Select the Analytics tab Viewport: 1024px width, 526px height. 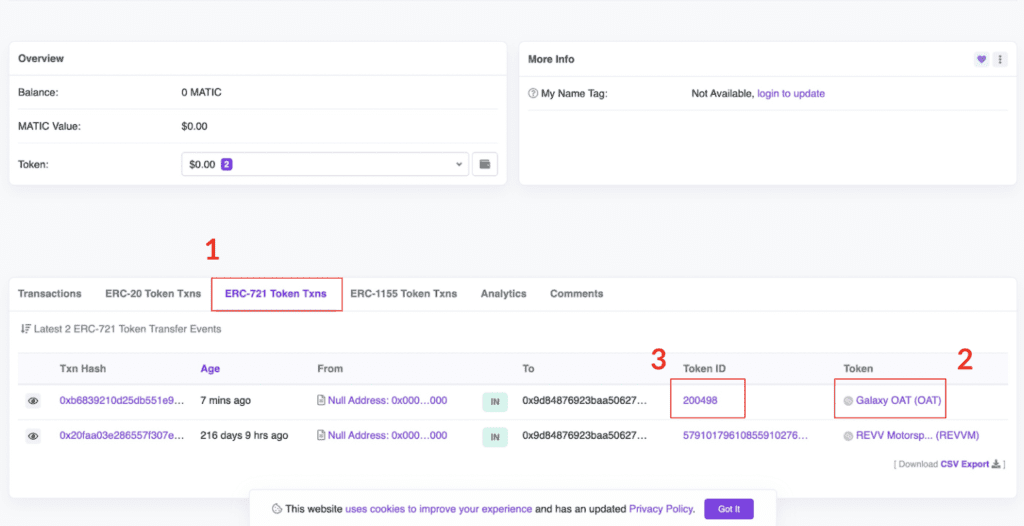pos(503,294)
